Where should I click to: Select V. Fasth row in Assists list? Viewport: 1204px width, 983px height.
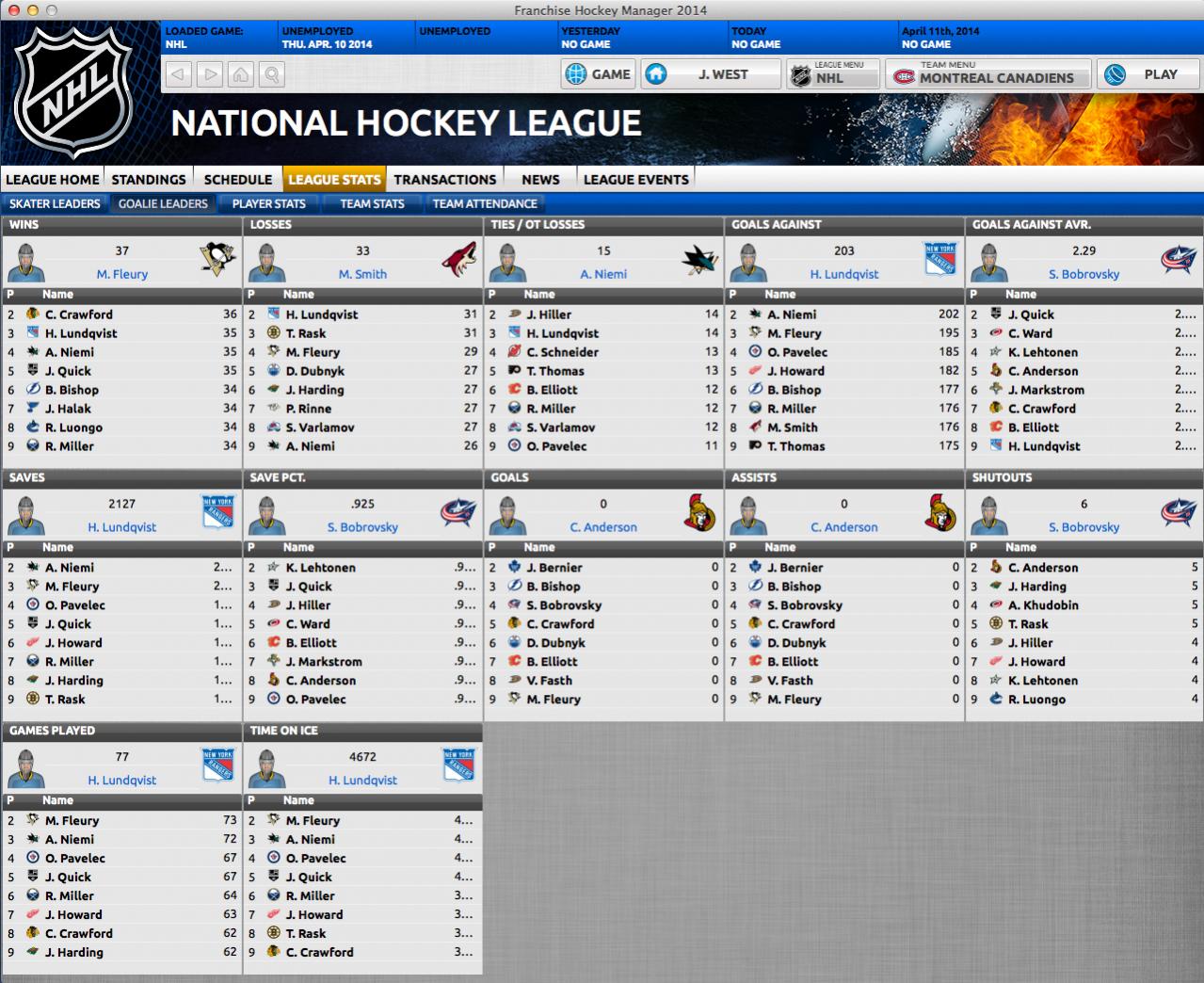tap(844, 681)
